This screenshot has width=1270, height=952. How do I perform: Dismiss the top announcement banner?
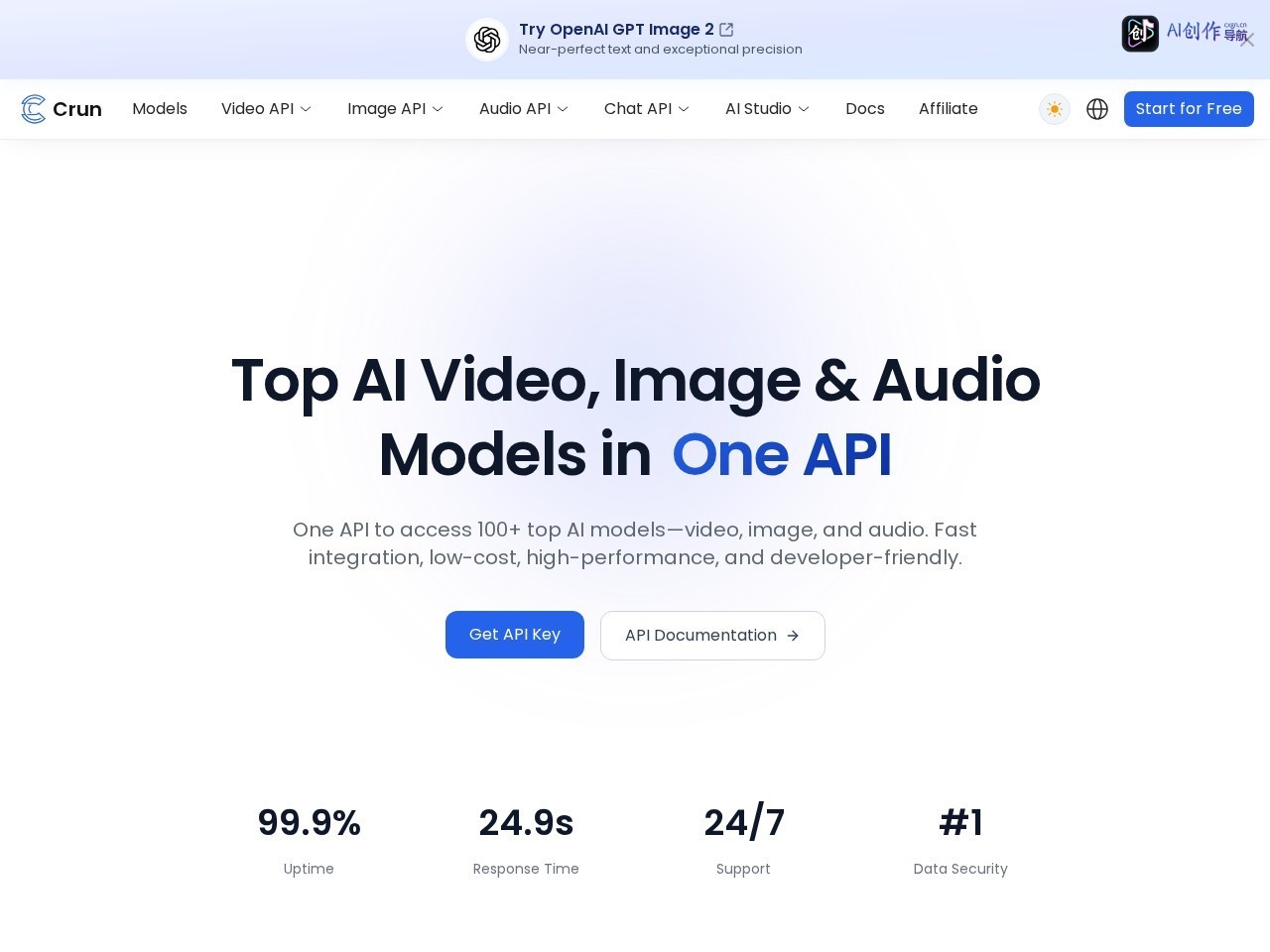click(1247, 40)
